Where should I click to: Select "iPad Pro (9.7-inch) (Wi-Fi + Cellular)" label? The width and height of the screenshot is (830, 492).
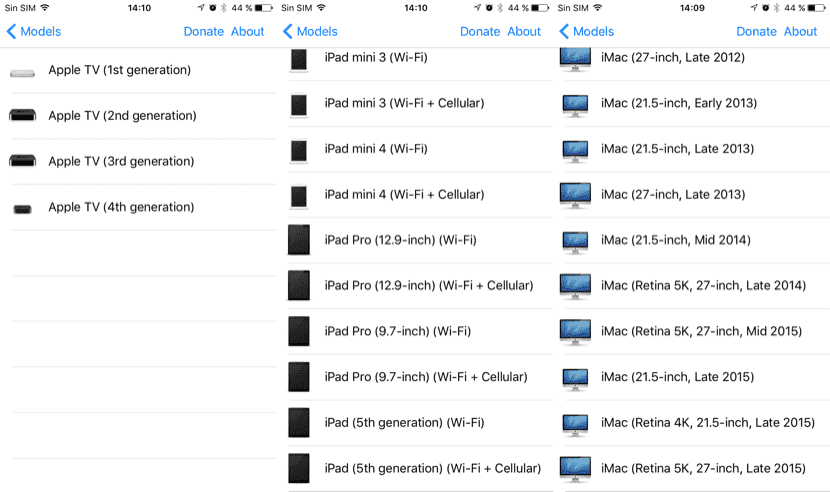point(426,377)
